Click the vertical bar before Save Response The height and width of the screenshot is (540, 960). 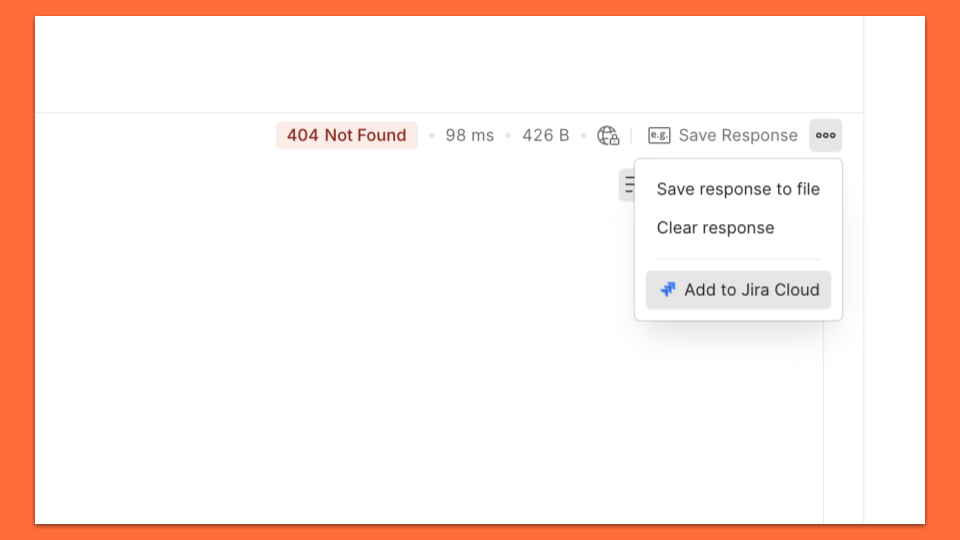pyautogui.click(x=631, y=136)
